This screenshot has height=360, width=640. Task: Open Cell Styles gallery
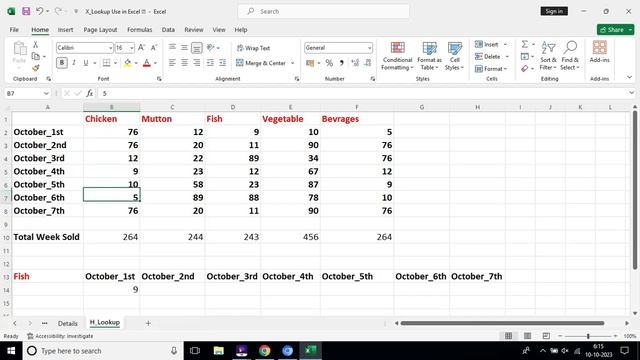click(454, 56)
